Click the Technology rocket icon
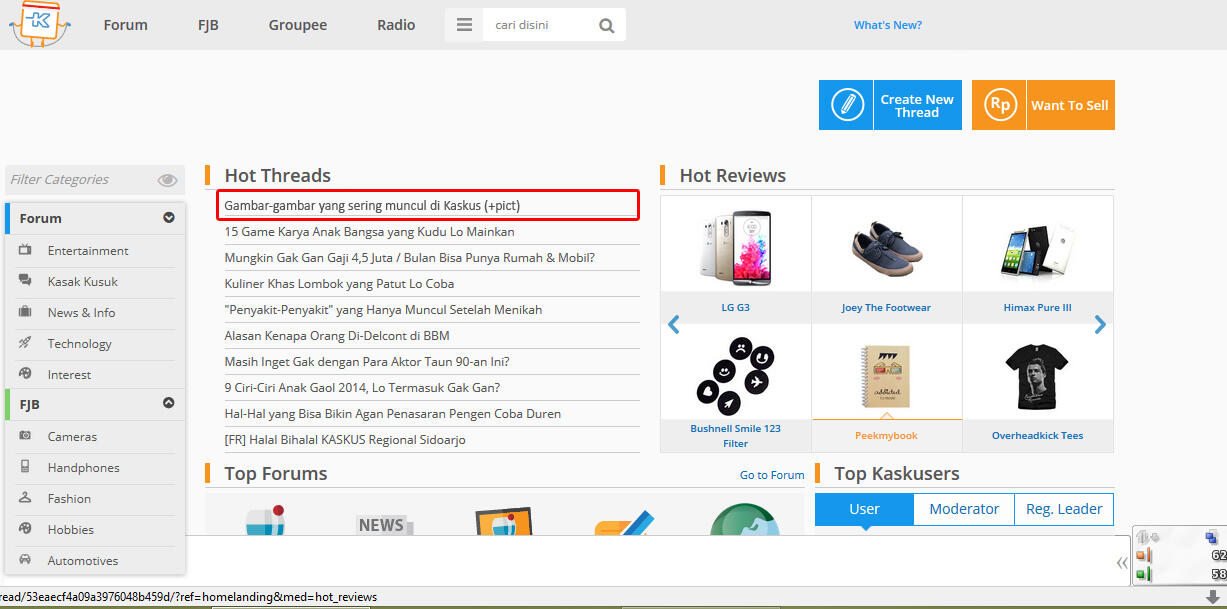 (26, 343)
